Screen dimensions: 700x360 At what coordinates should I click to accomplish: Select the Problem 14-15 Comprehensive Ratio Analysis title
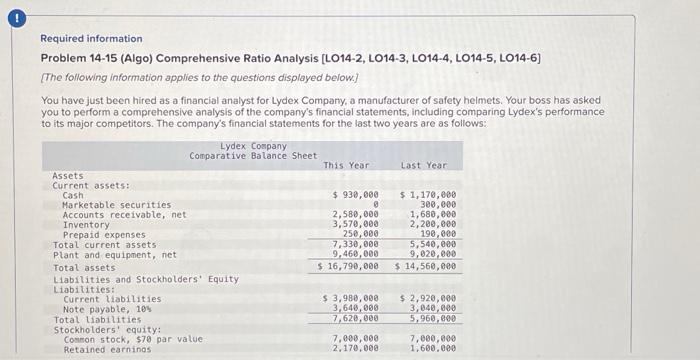point(291,58)
